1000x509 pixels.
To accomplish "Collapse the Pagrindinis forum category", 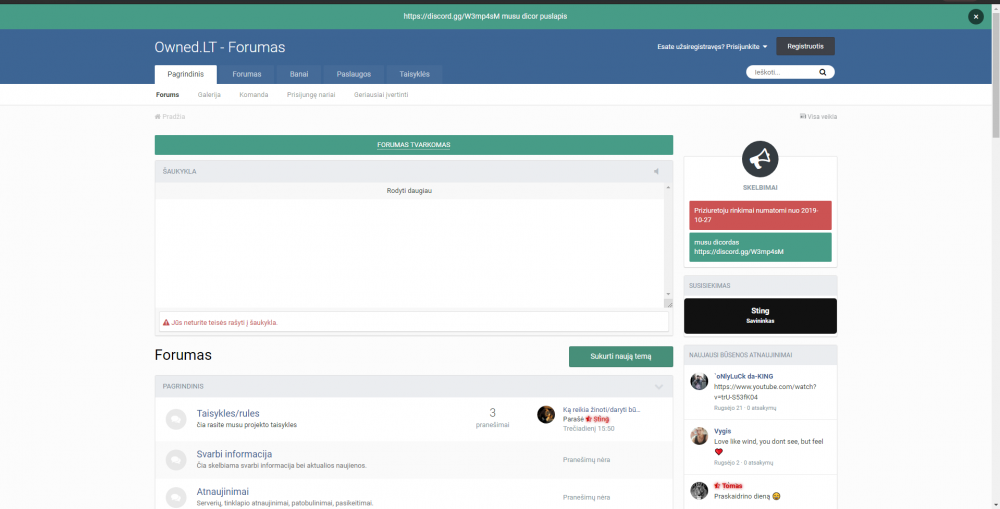I will (x=659, y=386).
